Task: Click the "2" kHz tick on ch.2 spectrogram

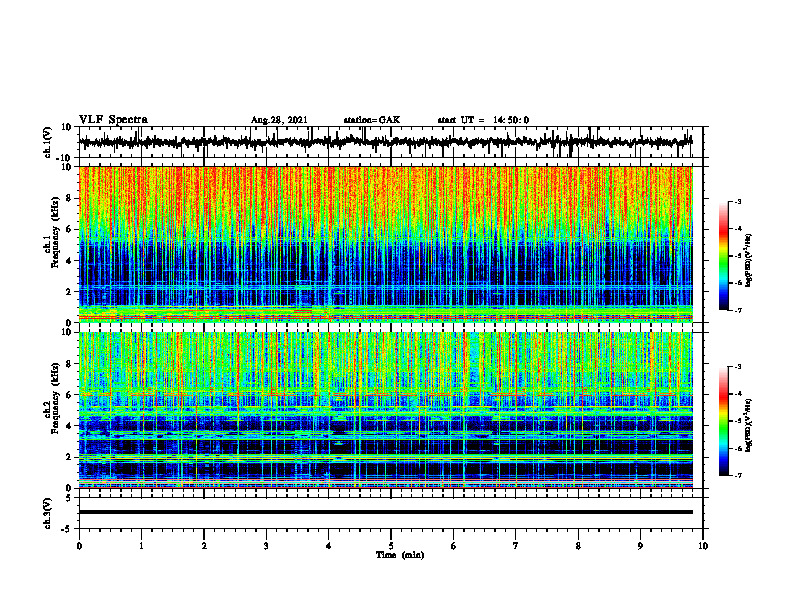Action: click(x=70, y=457)
